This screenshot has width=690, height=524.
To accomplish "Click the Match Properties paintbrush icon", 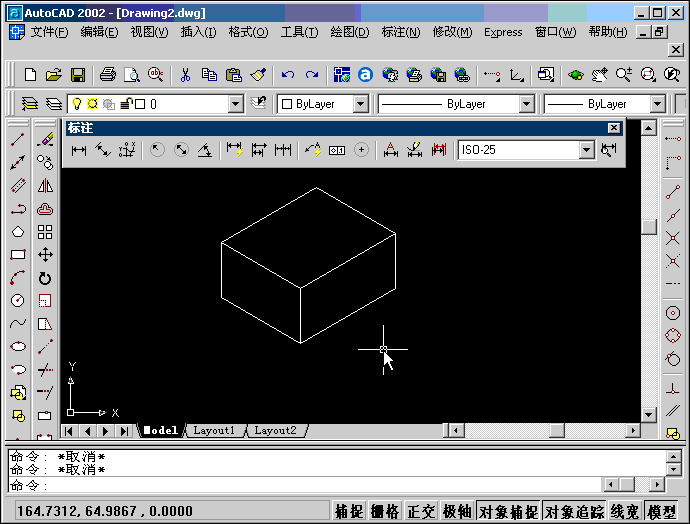I will [259, 74].
